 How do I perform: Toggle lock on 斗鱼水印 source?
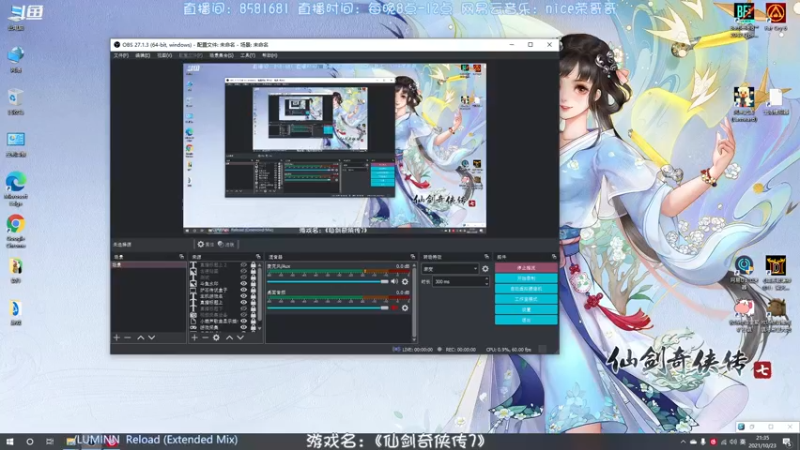[253, 284]
